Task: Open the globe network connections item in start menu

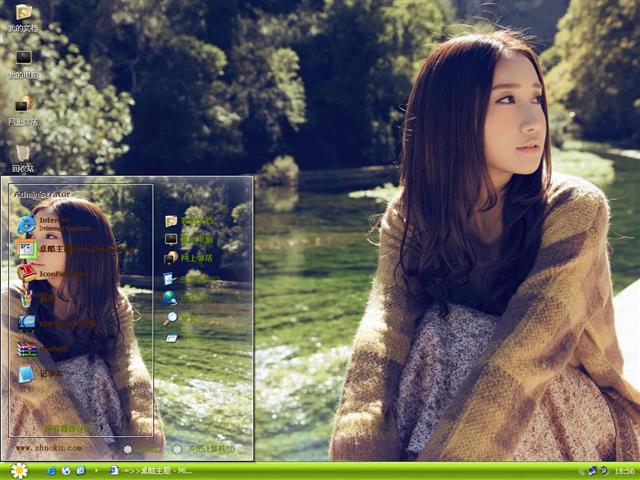Action: [188, 298]
